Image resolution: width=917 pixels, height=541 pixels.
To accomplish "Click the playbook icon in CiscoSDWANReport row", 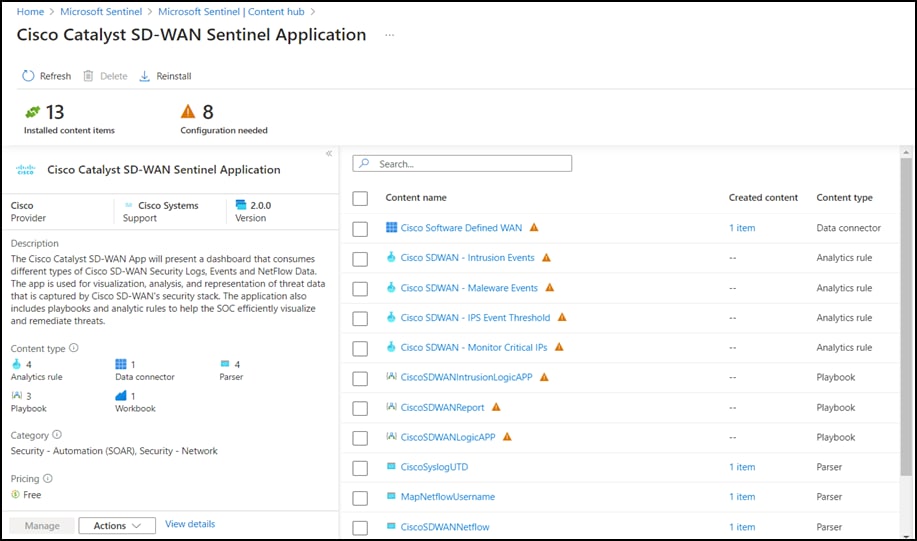I will [x=391, y=406].
